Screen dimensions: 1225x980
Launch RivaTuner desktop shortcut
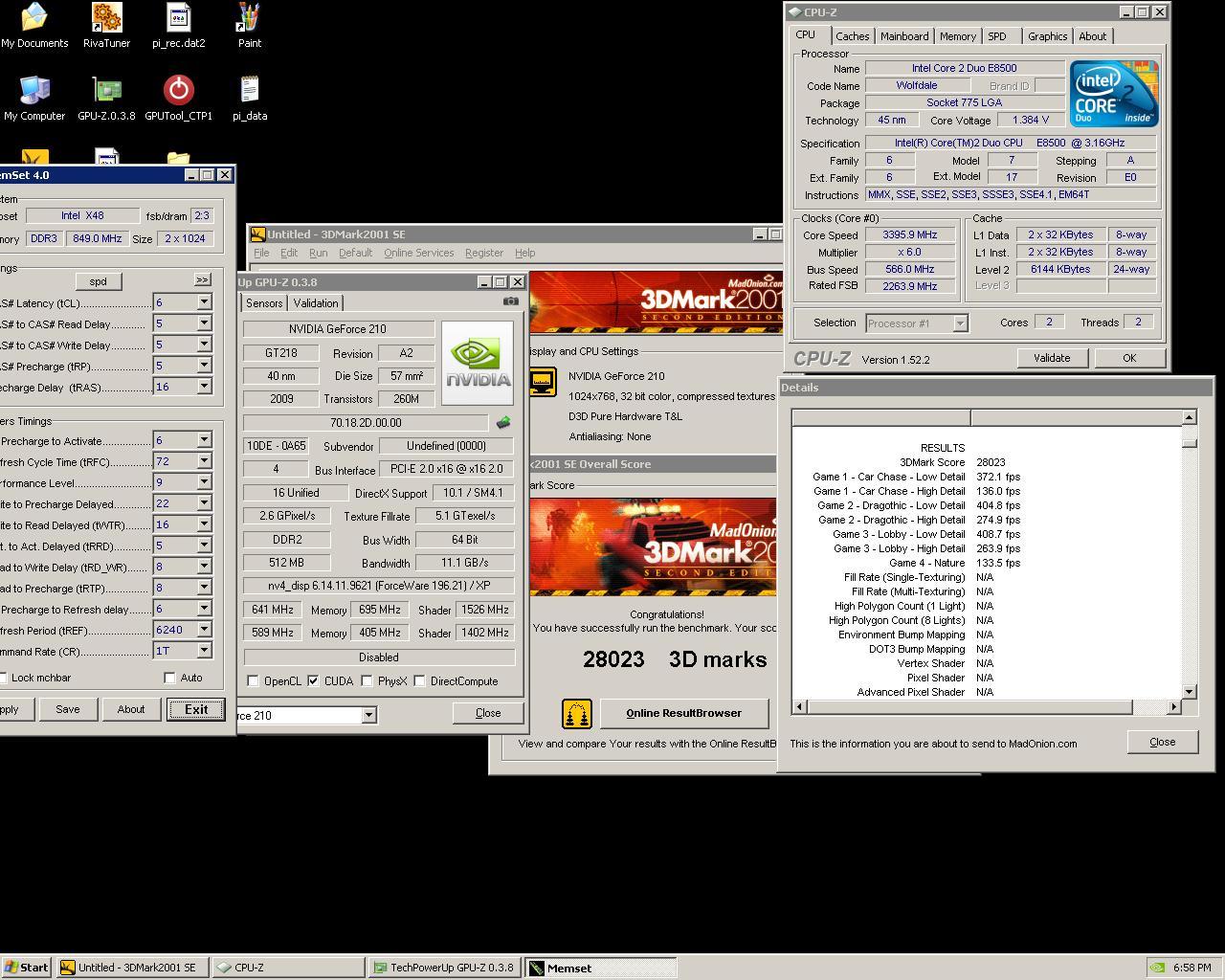click(x=106, y=25)
